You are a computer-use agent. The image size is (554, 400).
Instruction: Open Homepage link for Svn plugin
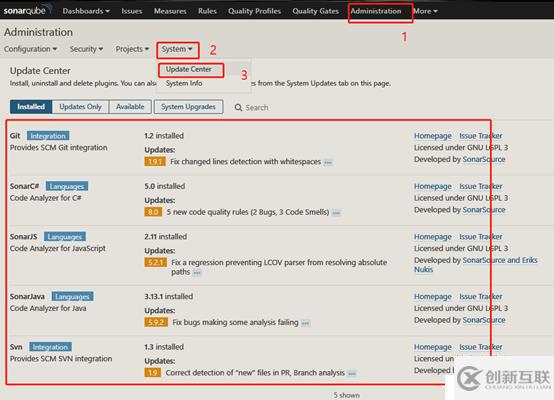pyautogui.click(x=433, y=347)
